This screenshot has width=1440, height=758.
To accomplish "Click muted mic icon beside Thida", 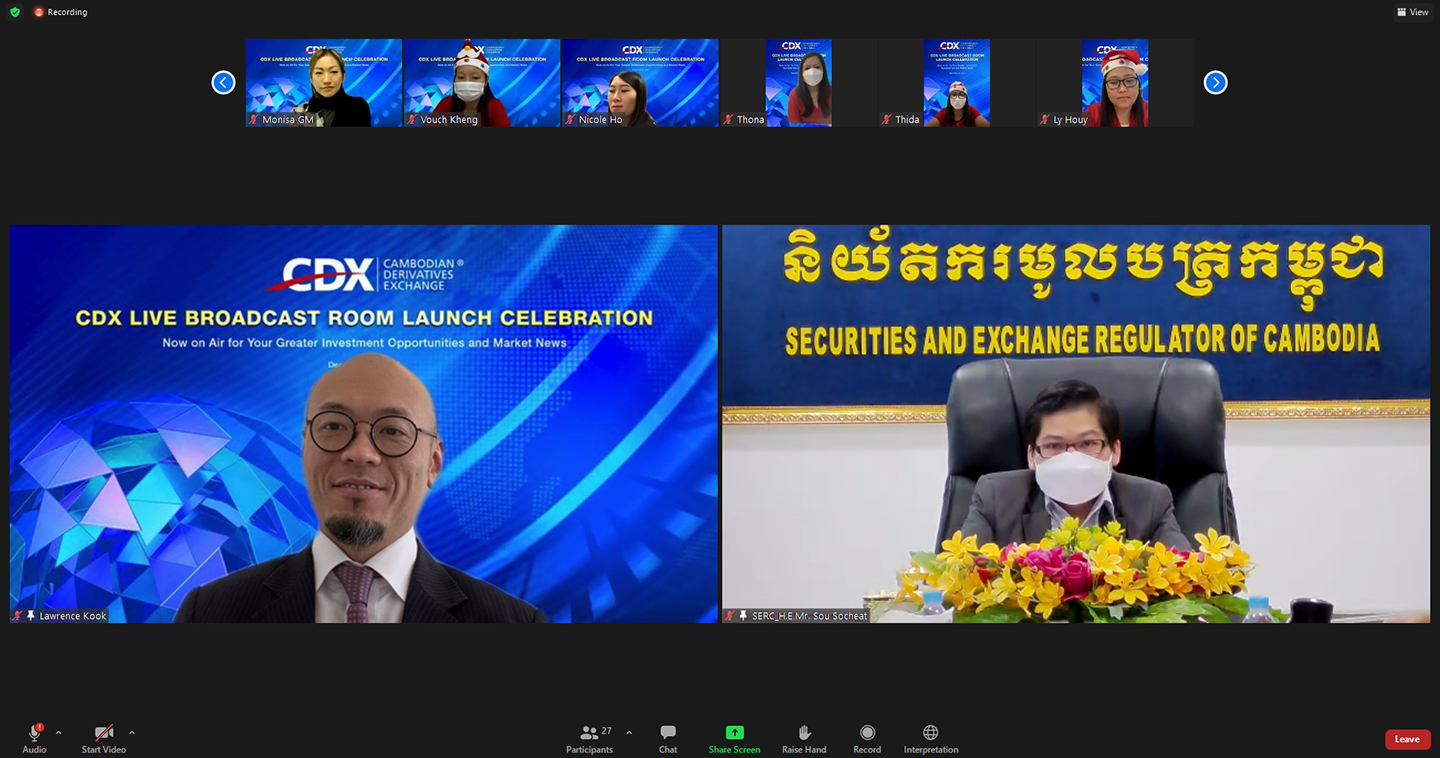I will [x=886, y=120].
